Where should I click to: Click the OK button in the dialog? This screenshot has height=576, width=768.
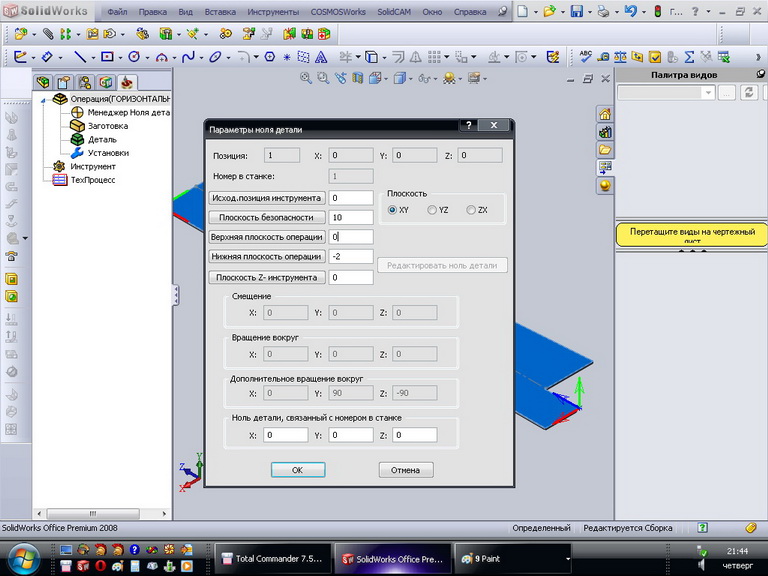click(297, 469)
